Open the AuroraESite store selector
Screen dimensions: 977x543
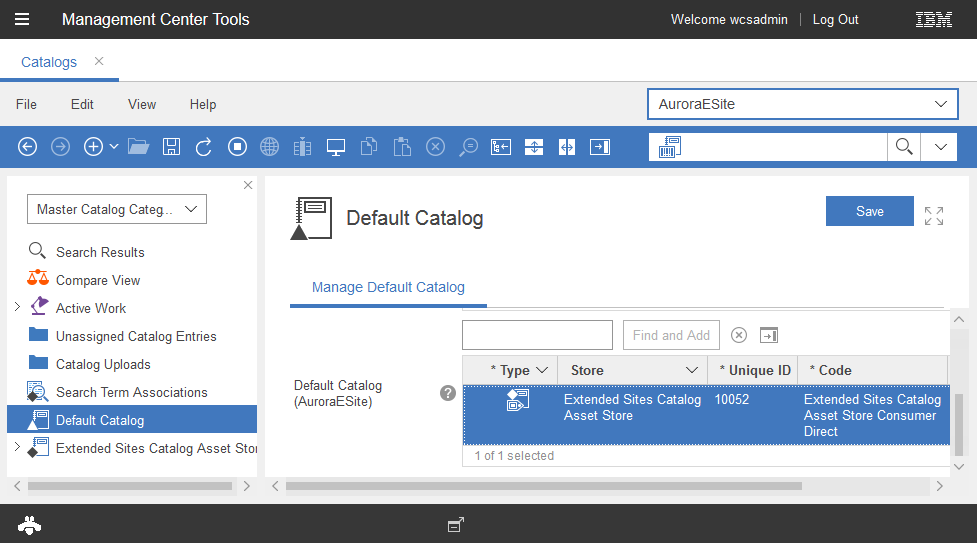803,104
